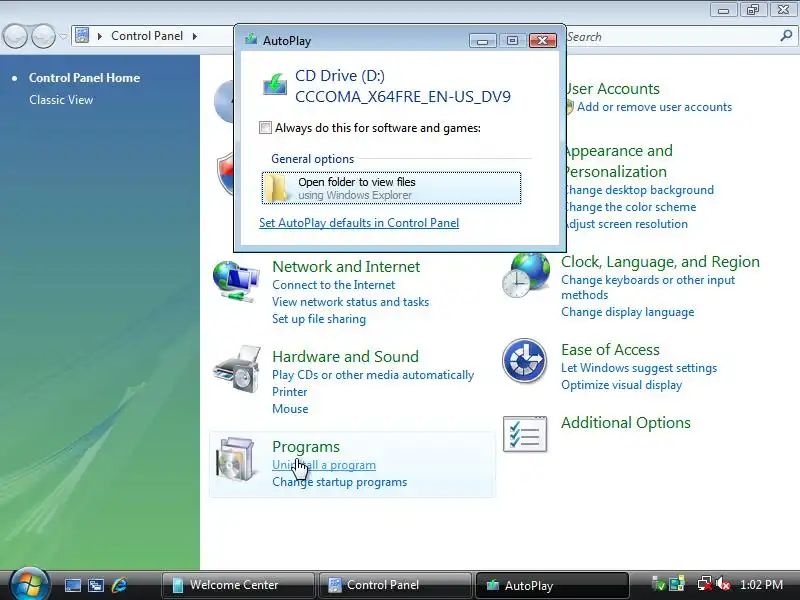
Task: Open Change keyboards or other input methods
Action: point(648,287)
